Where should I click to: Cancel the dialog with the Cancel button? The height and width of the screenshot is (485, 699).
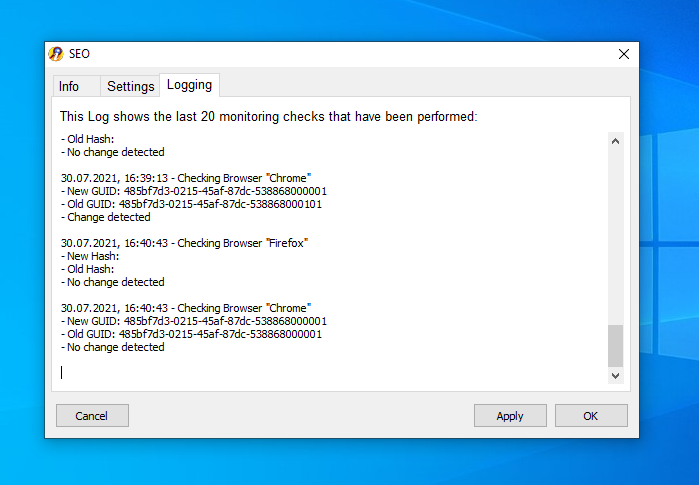pyautogui.click(x=92, y=415)
